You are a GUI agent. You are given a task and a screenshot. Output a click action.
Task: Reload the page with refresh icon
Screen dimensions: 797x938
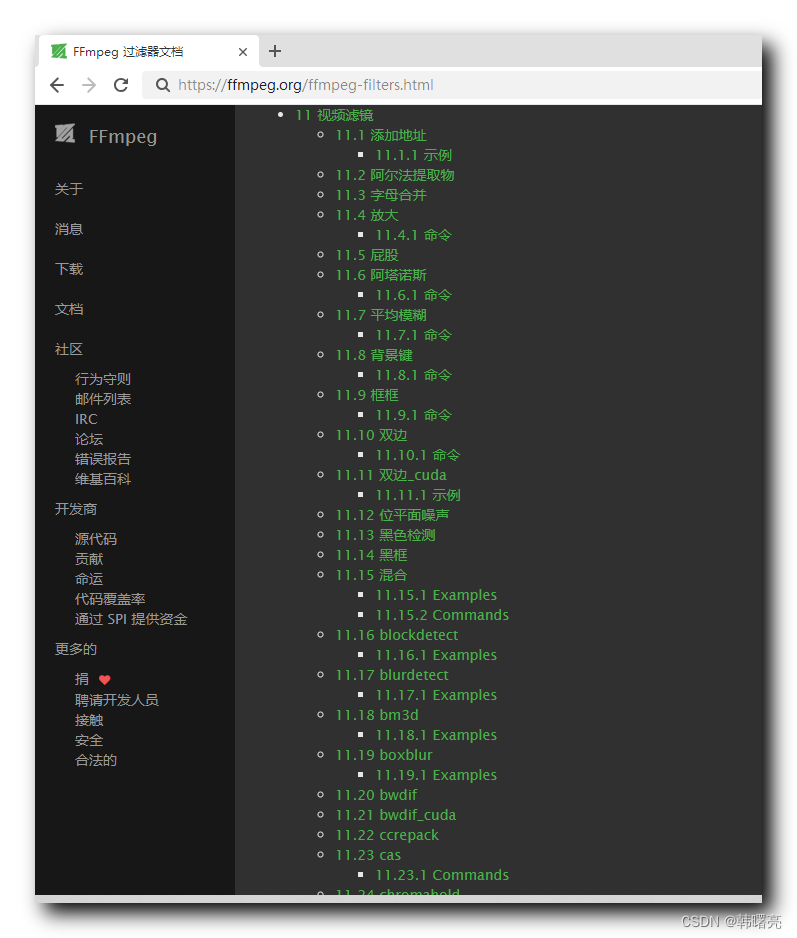121,85
